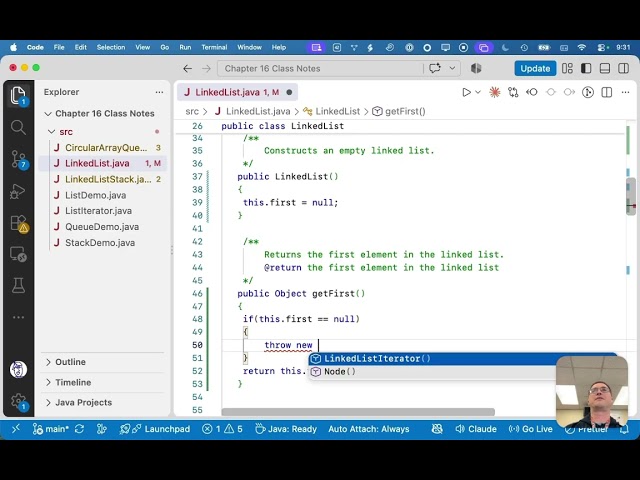Click the command center search field
Image resolution: width=640 pixels, height=480 pixels.
(x=320, y=69)
